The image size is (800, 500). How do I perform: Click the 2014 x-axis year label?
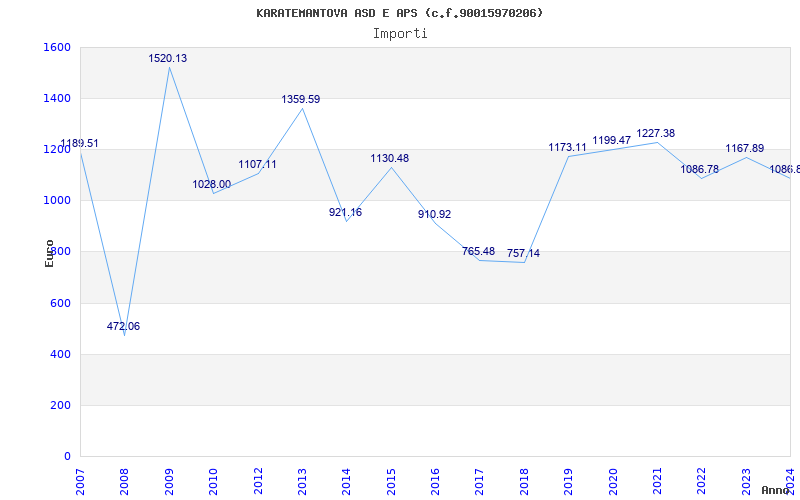346,482
